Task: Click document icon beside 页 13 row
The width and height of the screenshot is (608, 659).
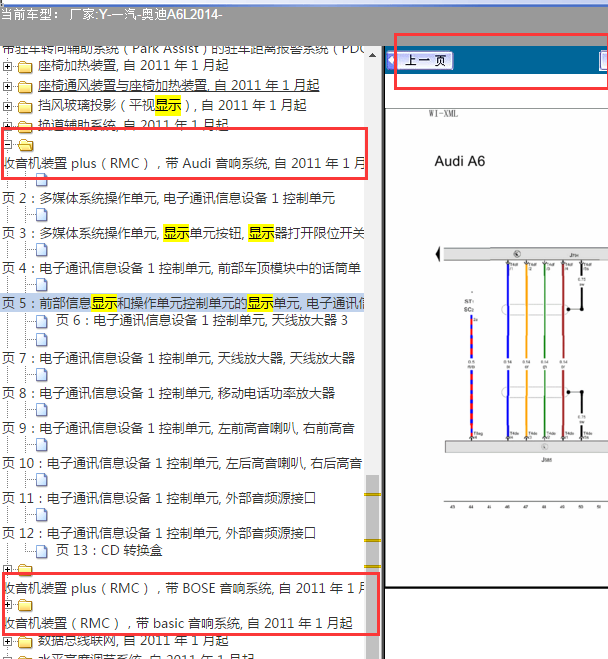Action: (x=41, y=551)
